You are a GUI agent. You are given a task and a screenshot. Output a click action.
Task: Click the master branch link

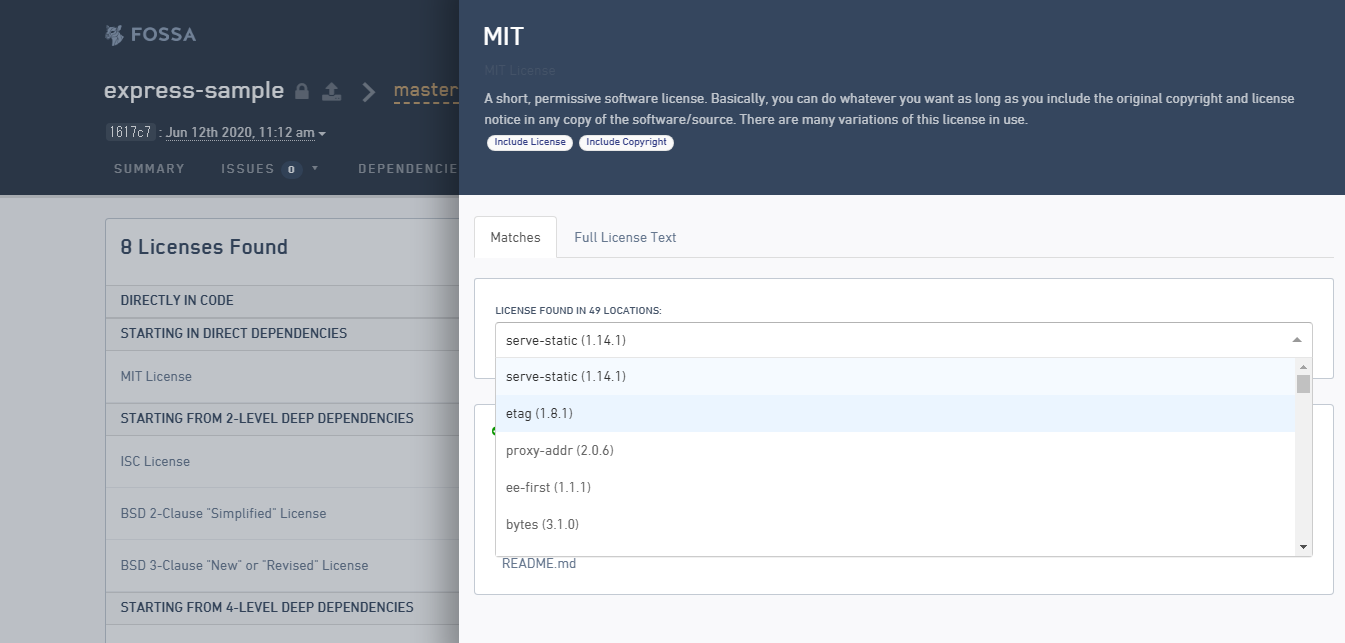(426, 91)
